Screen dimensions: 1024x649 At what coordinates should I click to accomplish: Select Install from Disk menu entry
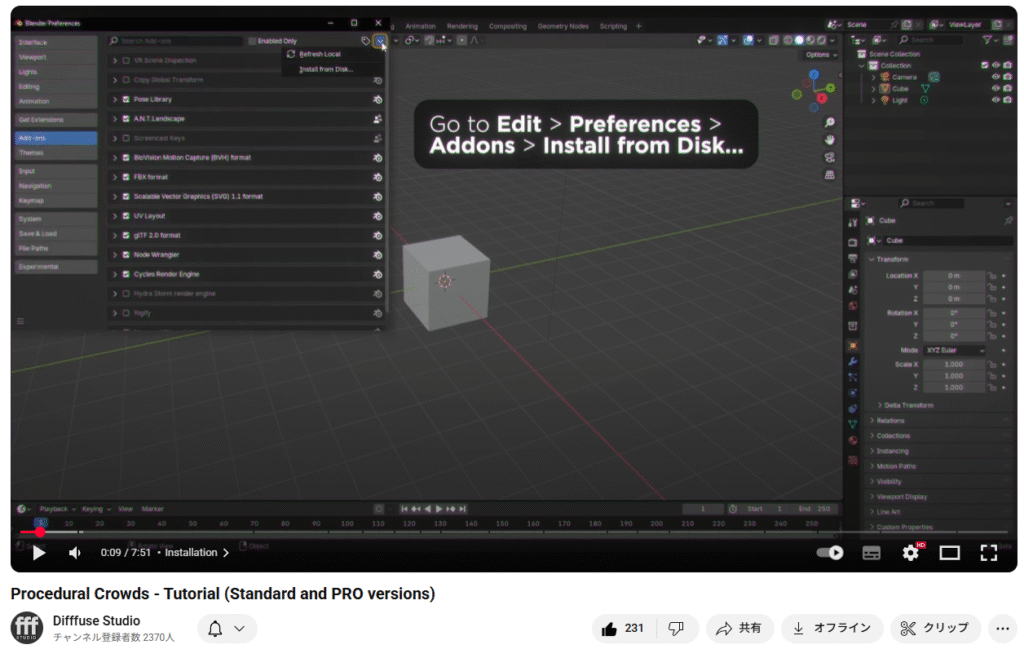(x=326, y=69)
